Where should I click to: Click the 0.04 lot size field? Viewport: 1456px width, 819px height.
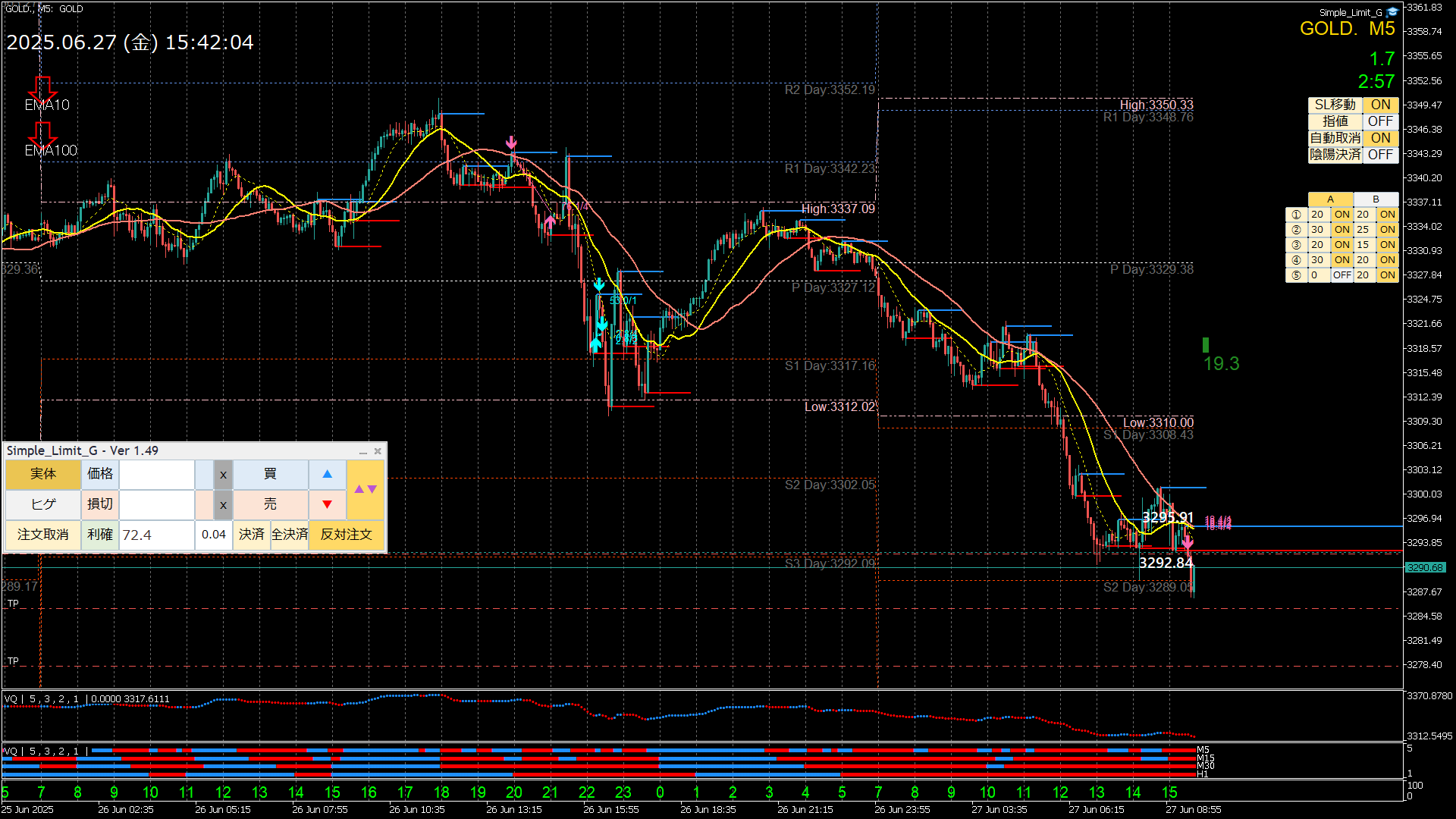pyautogui.click(x=214, y=535)
